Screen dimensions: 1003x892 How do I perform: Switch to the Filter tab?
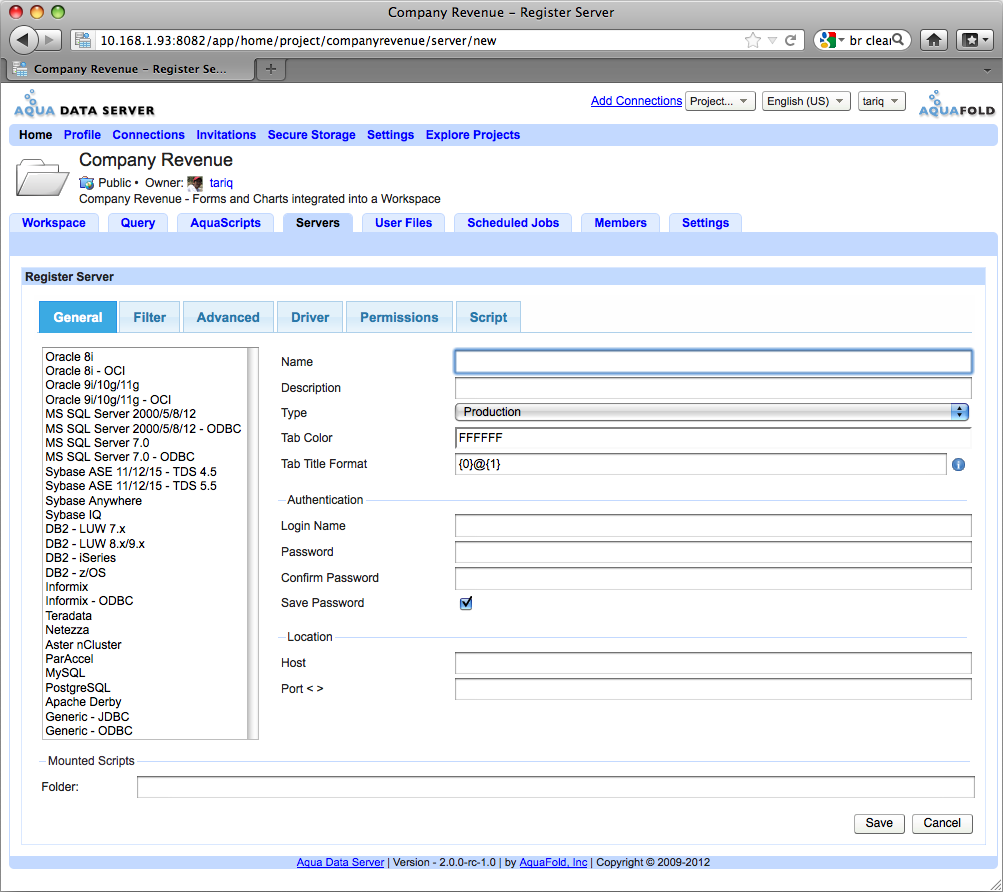tap(150, 317)
